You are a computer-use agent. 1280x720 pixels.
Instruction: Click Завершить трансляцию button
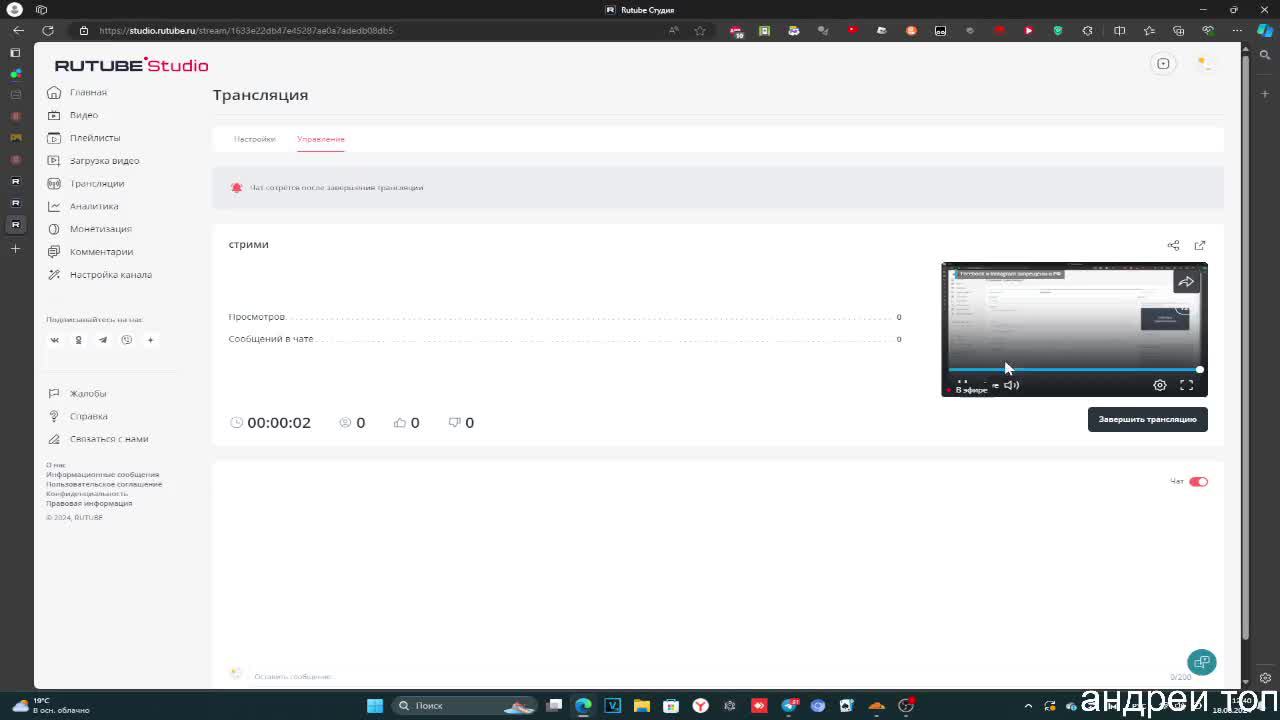point(1148,419)
